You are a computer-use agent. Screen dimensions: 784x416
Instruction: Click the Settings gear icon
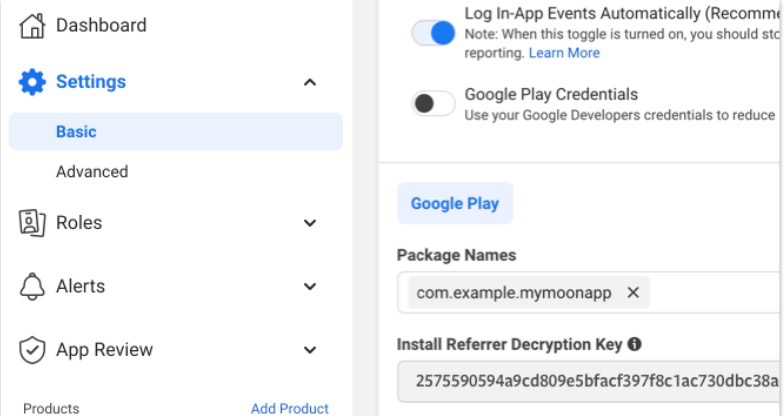[33, 82]
